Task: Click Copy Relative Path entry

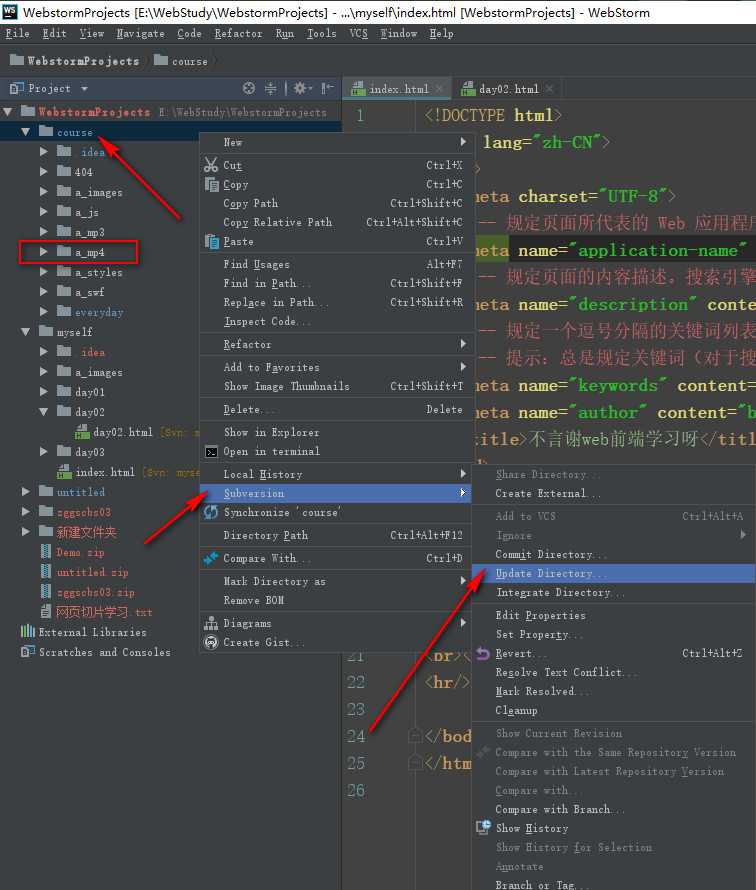Action: click(337, 222)
